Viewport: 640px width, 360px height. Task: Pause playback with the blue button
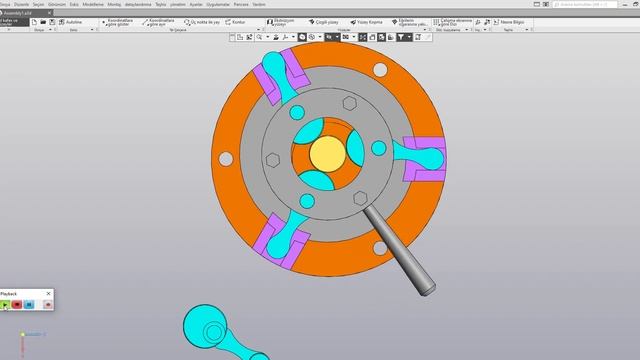click(29, 304)
